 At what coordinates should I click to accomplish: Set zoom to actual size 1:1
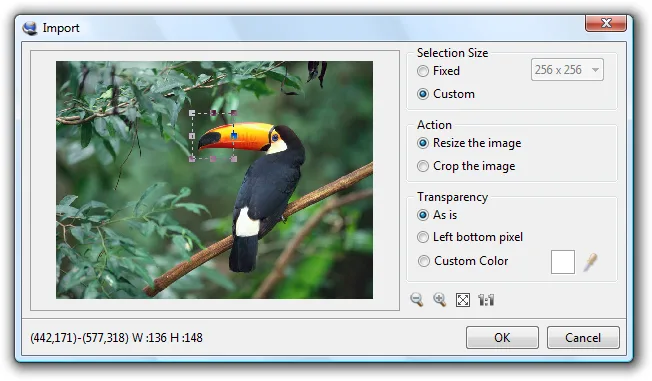click(486, 299)
